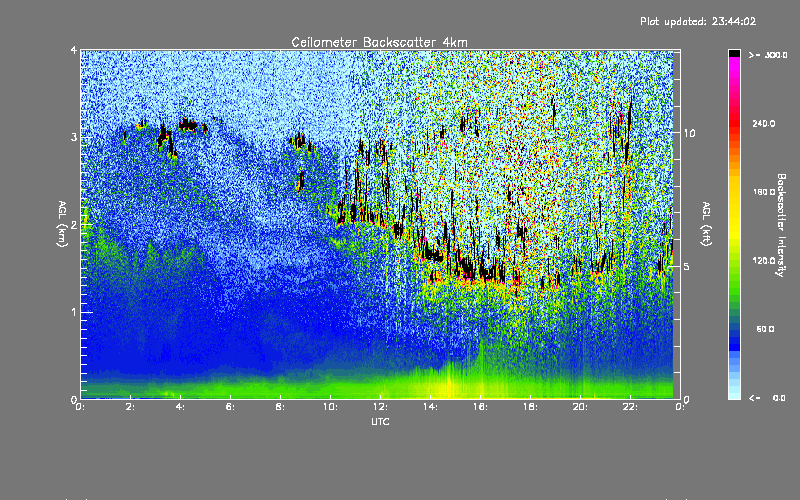Click the "120.0" colorbar value

764,260
